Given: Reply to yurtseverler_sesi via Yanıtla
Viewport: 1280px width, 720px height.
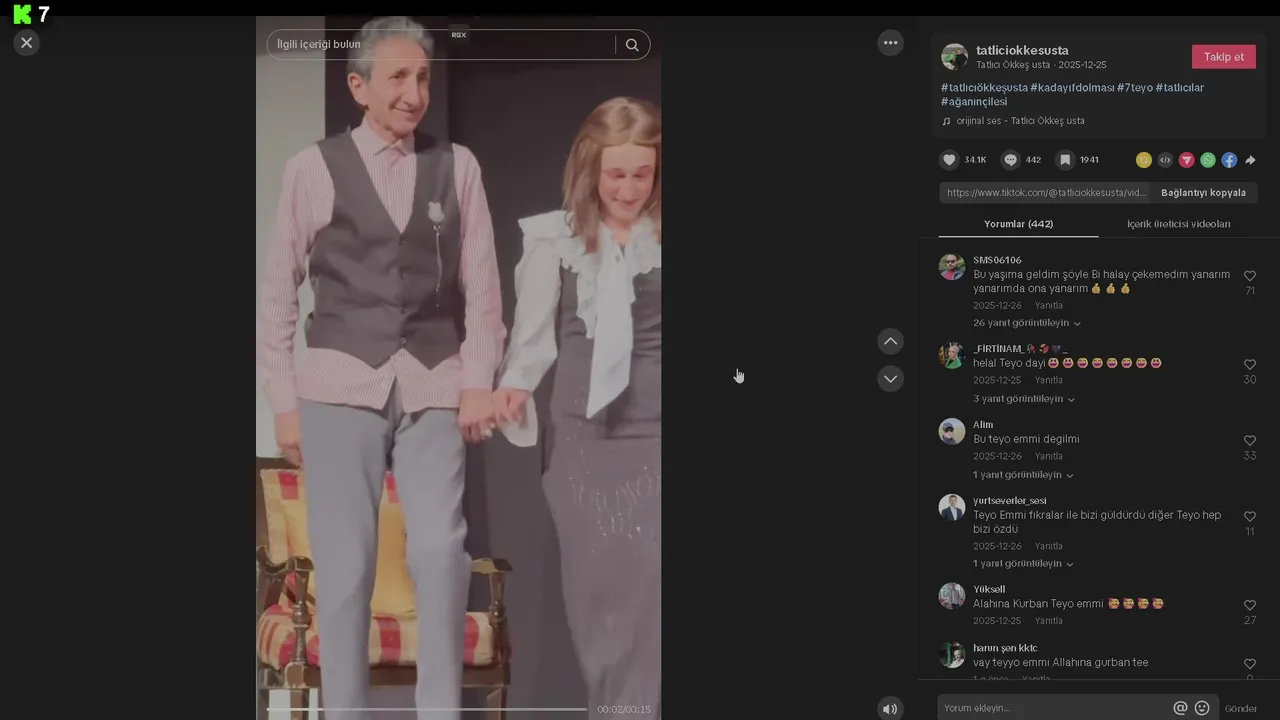Looking at the screenshot, I should click(x=1048, y=547).
